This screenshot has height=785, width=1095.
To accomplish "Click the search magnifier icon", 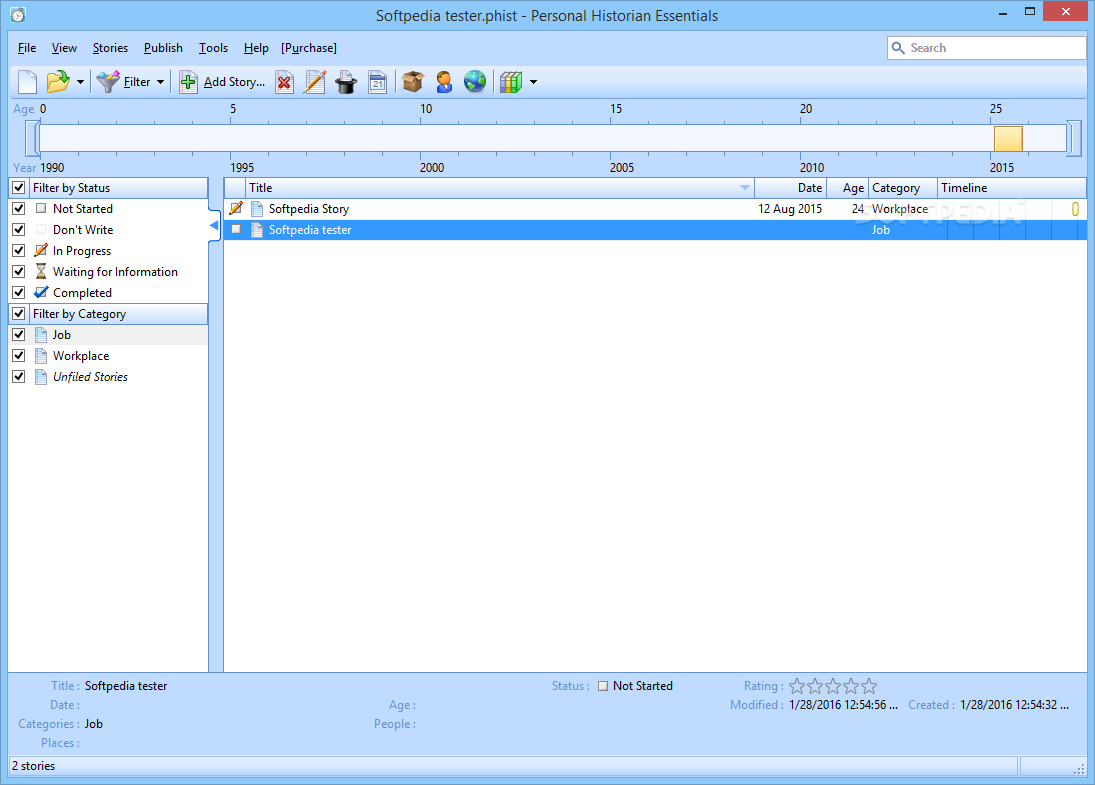I will click(x=898, y=47).
